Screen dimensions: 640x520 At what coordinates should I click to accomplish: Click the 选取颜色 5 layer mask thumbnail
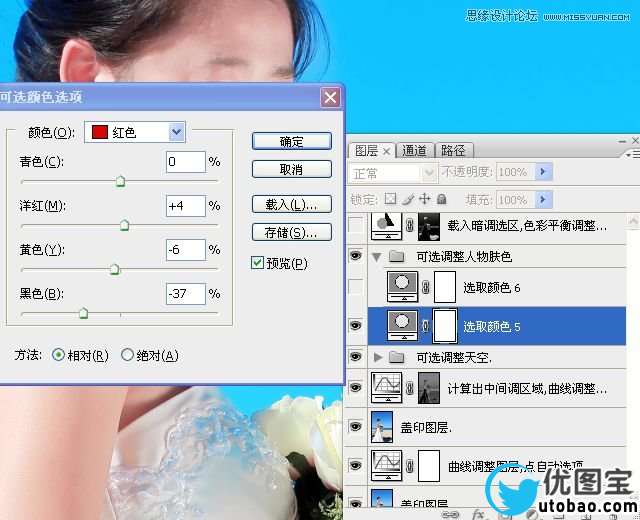(444, 326)
